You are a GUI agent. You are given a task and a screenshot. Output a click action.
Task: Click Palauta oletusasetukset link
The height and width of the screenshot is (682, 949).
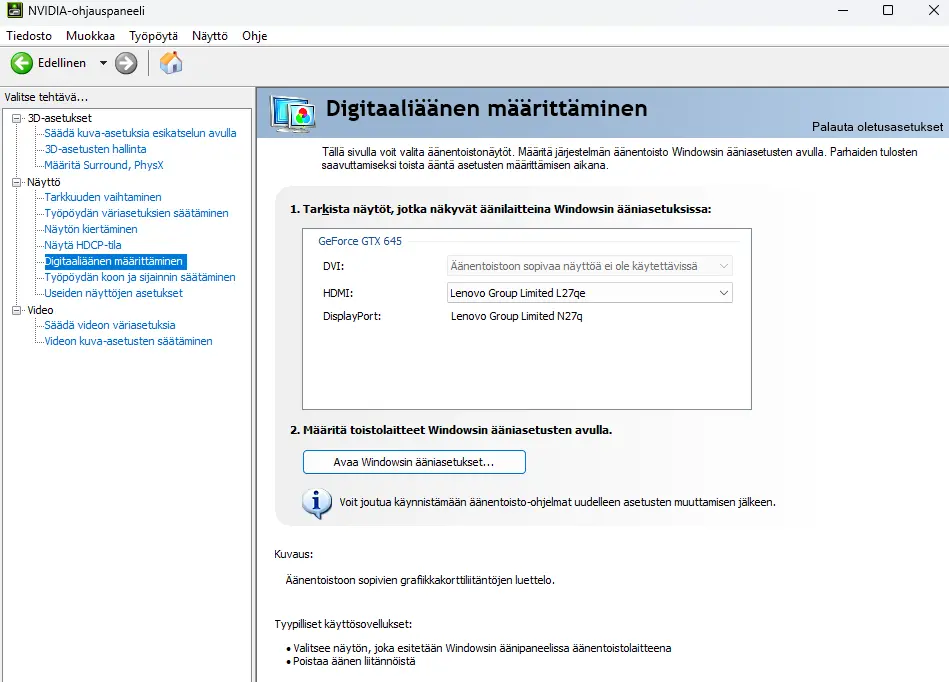(x=877, y=126)
